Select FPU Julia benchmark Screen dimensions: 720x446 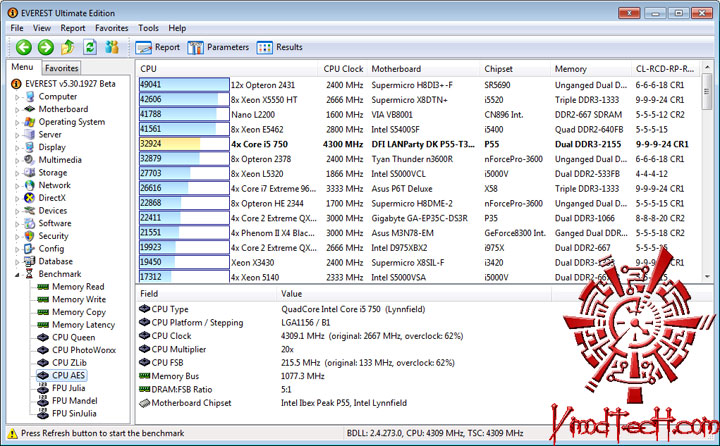point(68,388)
